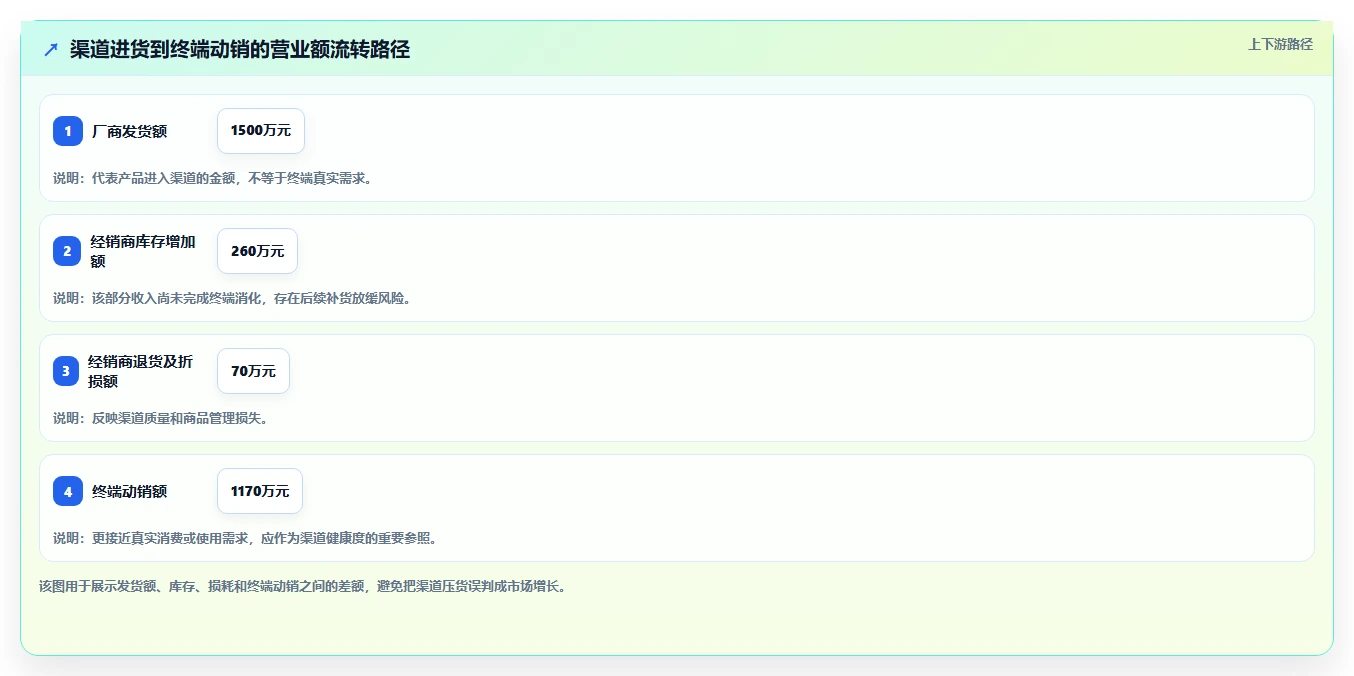Click the note 该部分收入尚未完成终端消化

click(176, 298)
